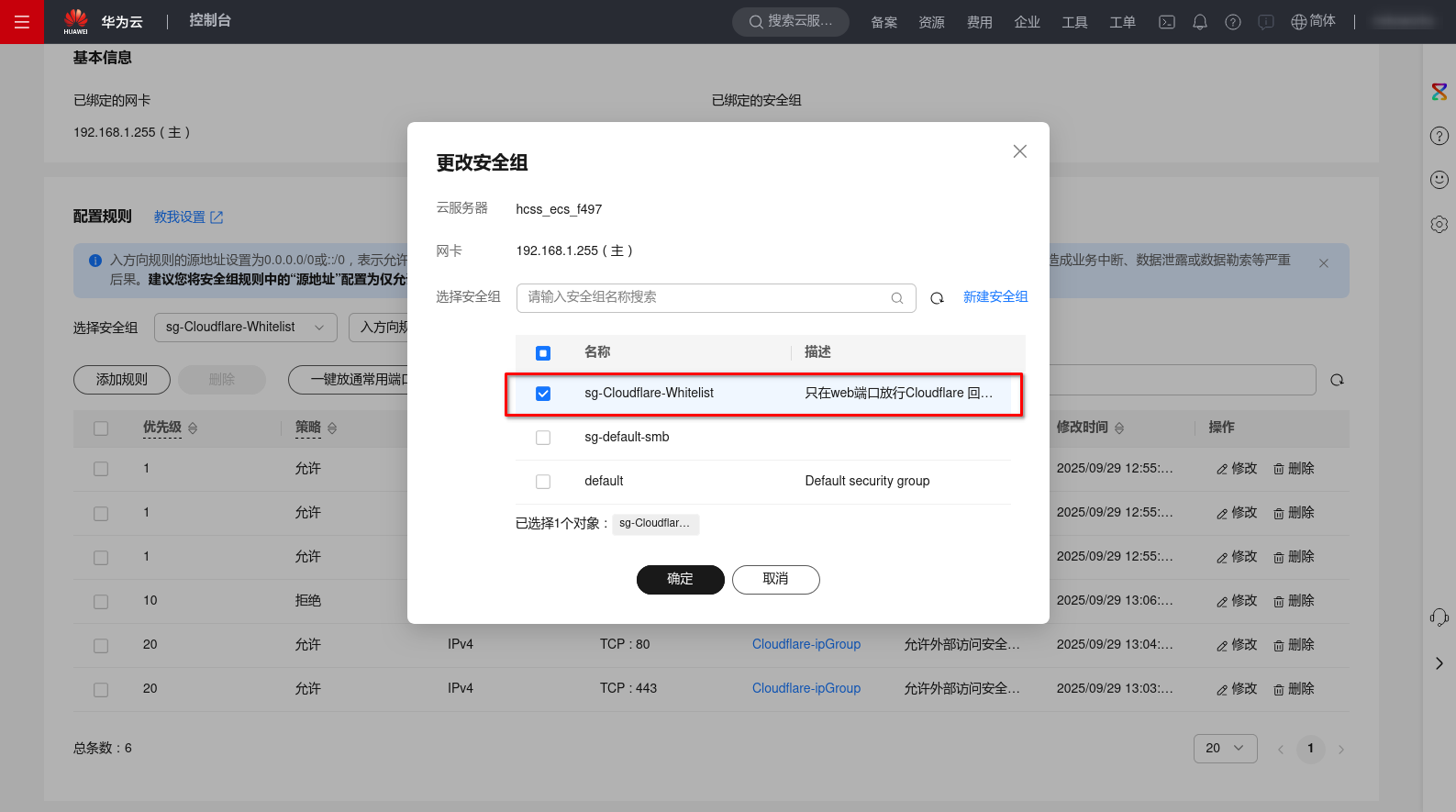1456x812 pixels.
Task: Click the smiley feedback icon in sidebar
Action: pyautogui.click(x=1439, y=180)
